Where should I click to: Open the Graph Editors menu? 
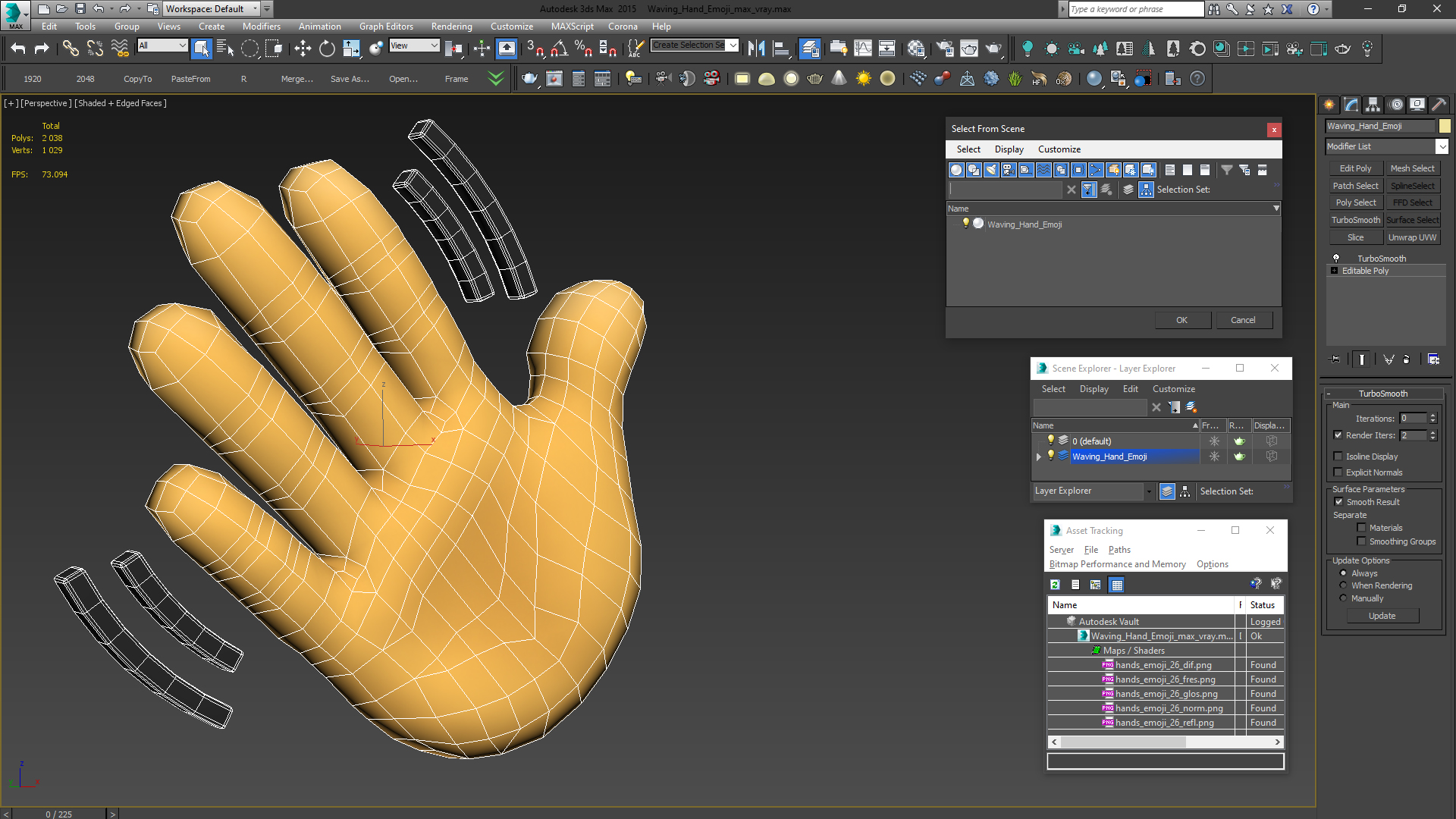(x=386, y=26)
